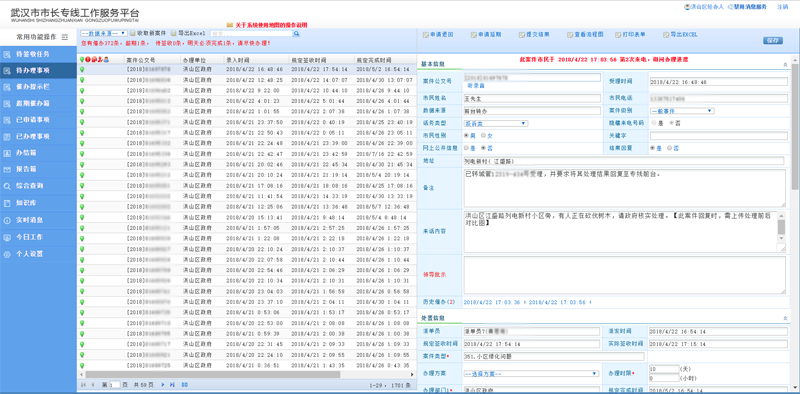Select 女 for 市民性别
800x394 pixels.
483,135
